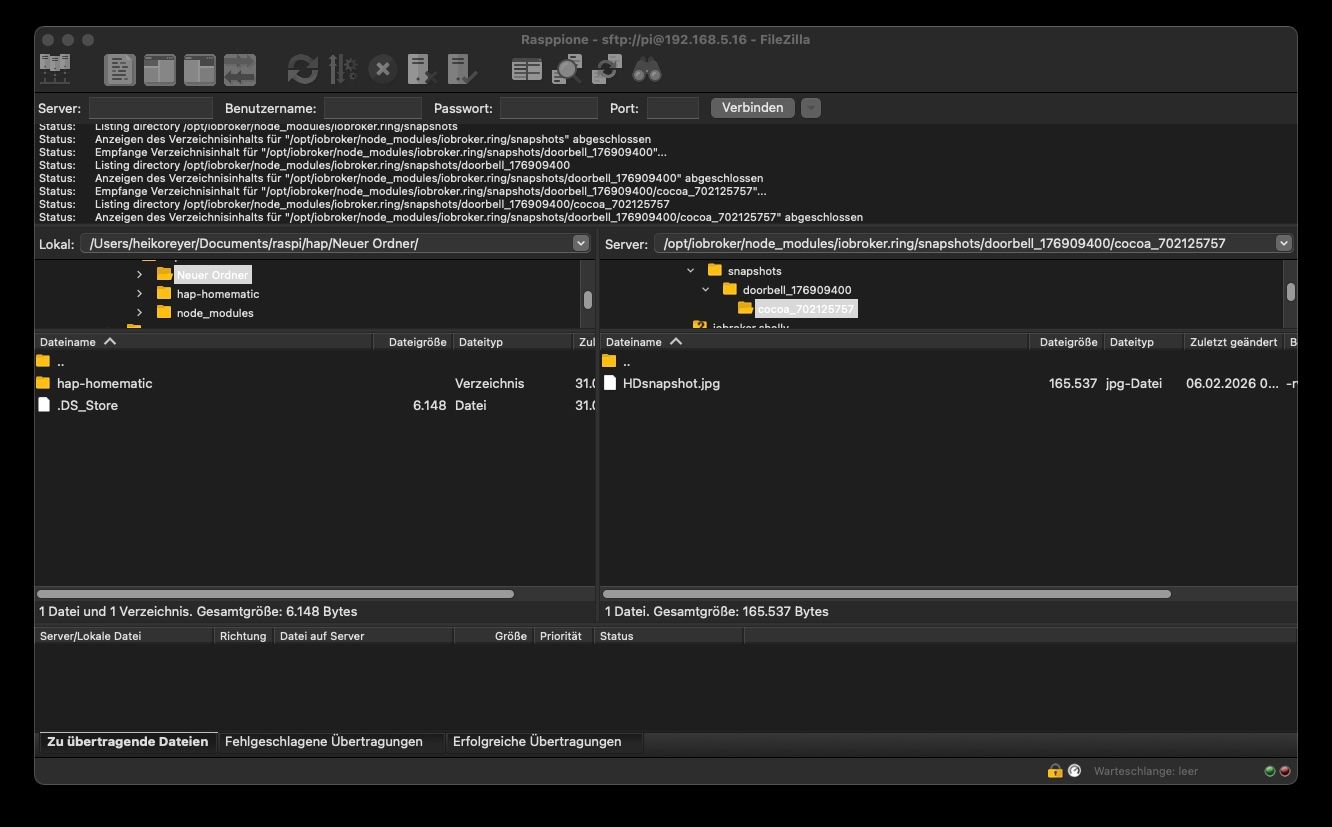
Task: Click the remote tree vertical scrollbar
Action: coord(1291,292)
